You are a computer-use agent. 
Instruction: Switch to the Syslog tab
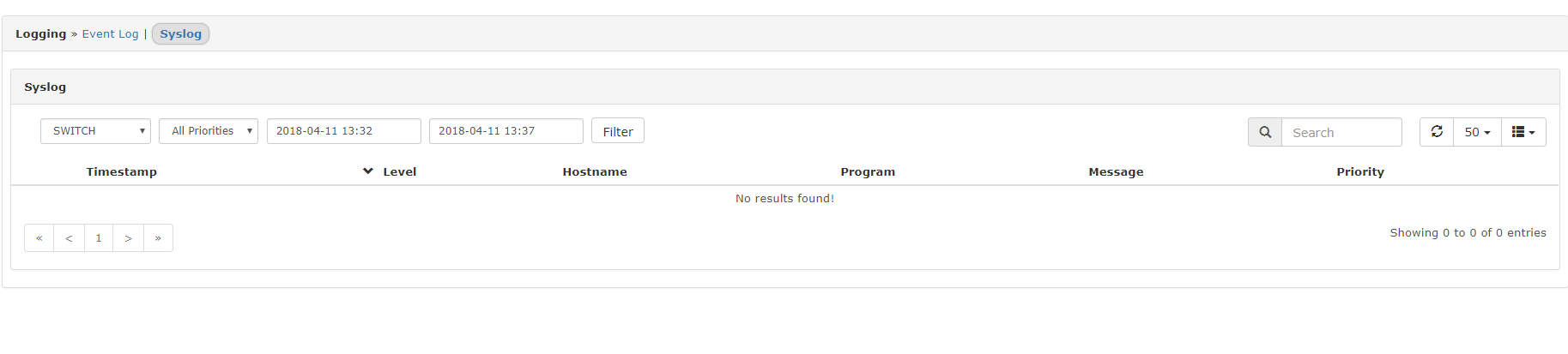180,34
